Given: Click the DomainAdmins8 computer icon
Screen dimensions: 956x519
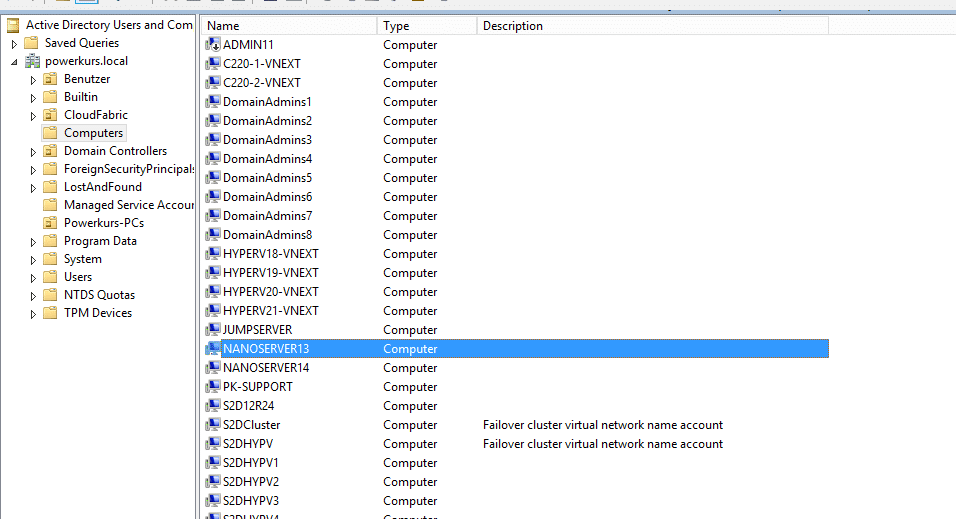Looking at the screenshot, I should click(212, 234).
